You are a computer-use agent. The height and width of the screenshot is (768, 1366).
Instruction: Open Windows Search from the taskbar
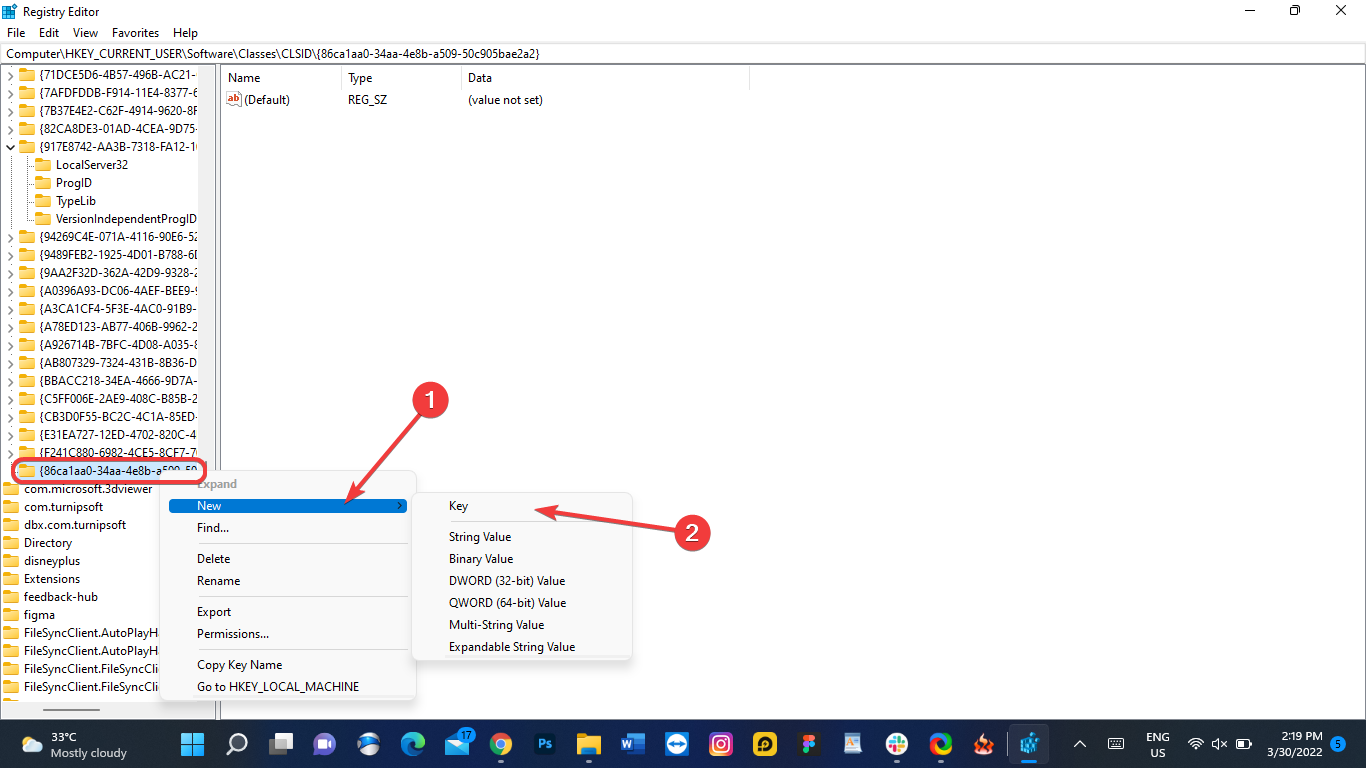pyautogui.click(x=236, y=744)
